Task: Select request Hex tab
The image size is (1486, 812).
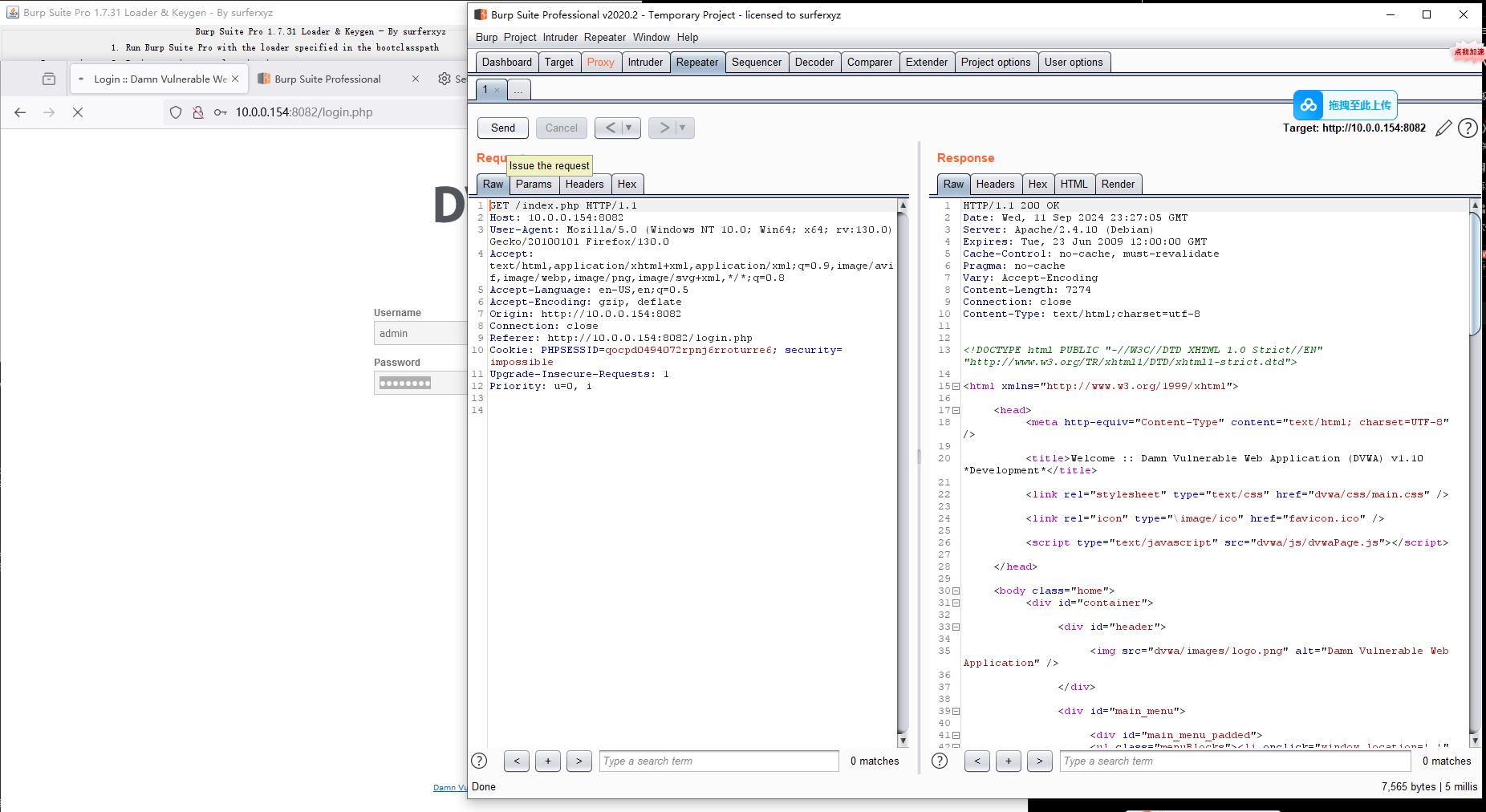Action: 627,184
